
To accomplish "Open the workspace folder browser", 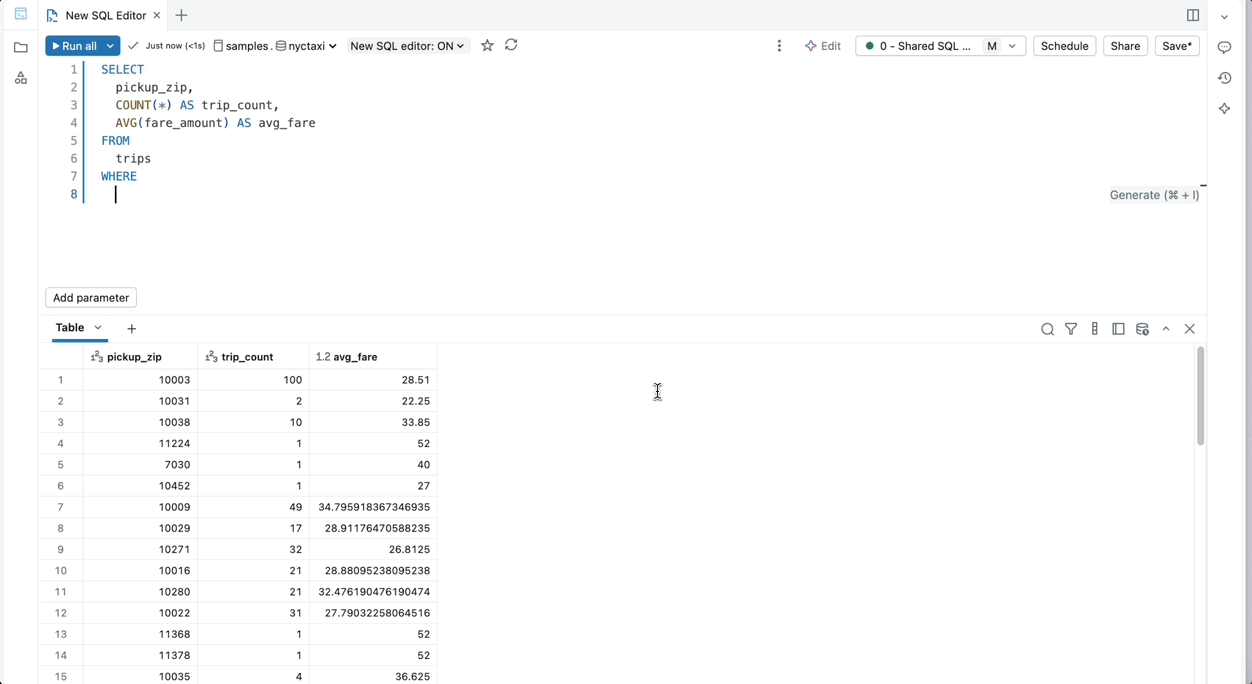I will pyautogui.click(x=20, y=48).
